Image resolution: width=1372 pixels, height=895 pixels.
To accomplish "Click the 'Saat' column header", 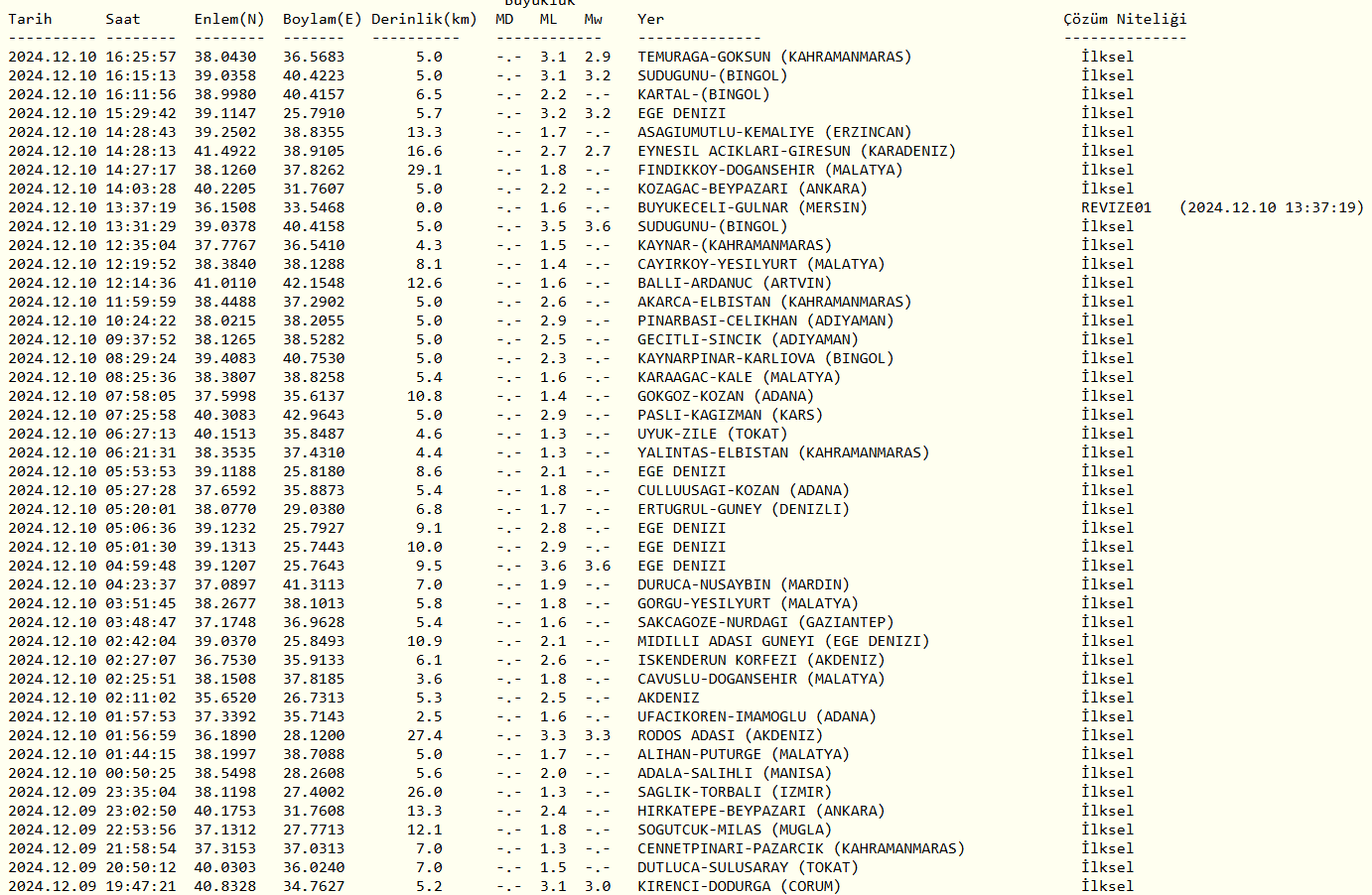I will pos(123,19).
